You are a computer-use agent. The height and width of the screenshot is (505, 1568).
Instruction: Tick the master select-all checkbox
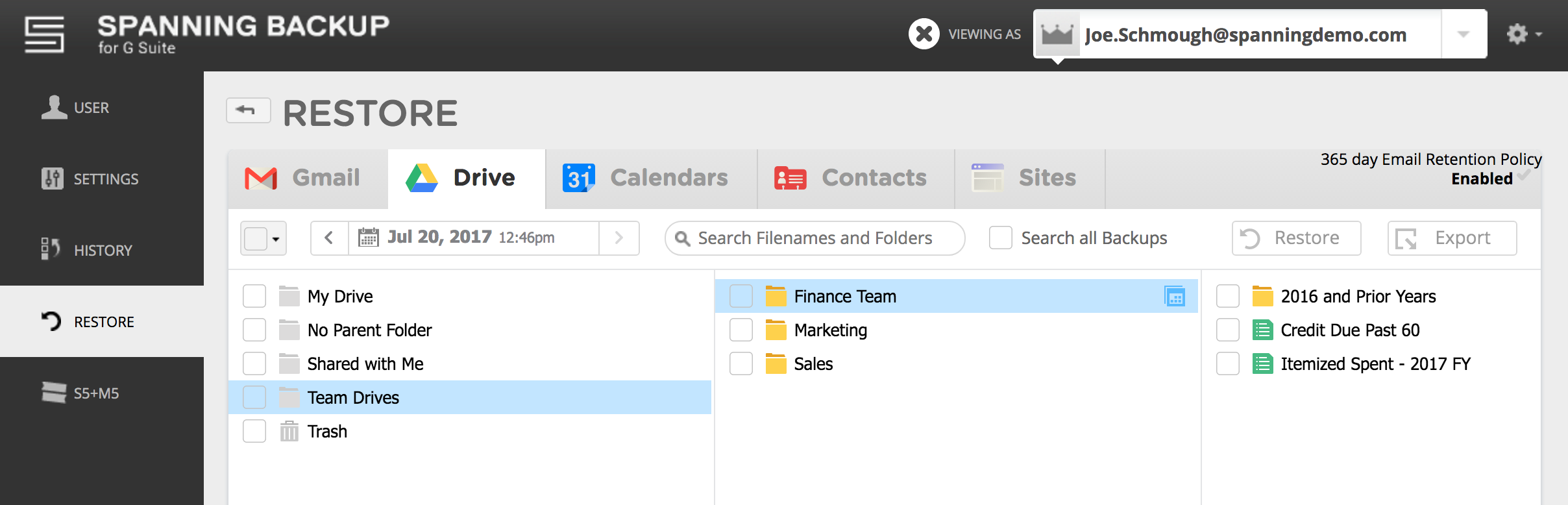click(x=256, y=238)
